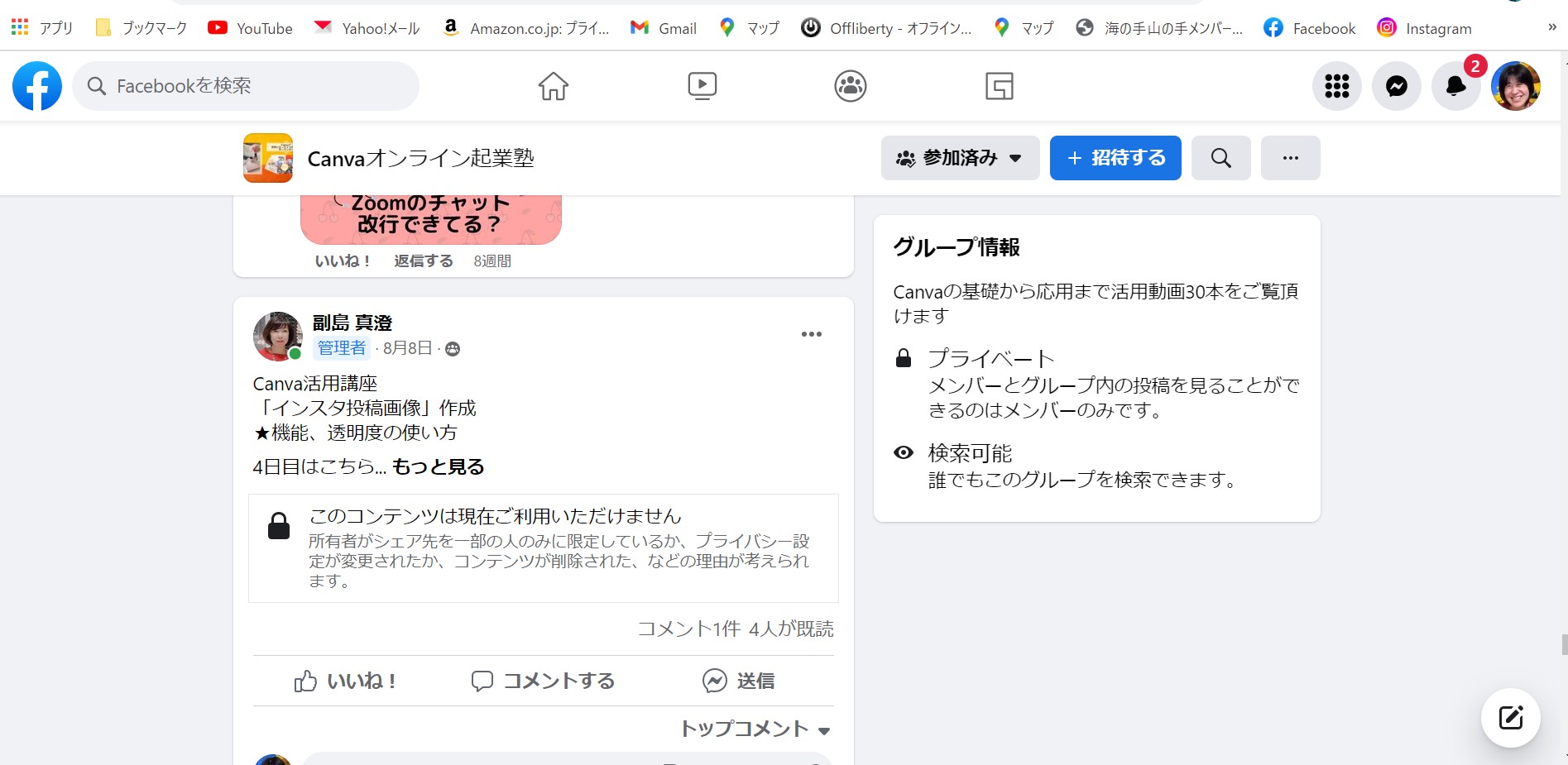Image resolution: width=1568 pixels, height=765 pixels.
Task: Expand post text with もっと見る
Action: coord(438,466)
